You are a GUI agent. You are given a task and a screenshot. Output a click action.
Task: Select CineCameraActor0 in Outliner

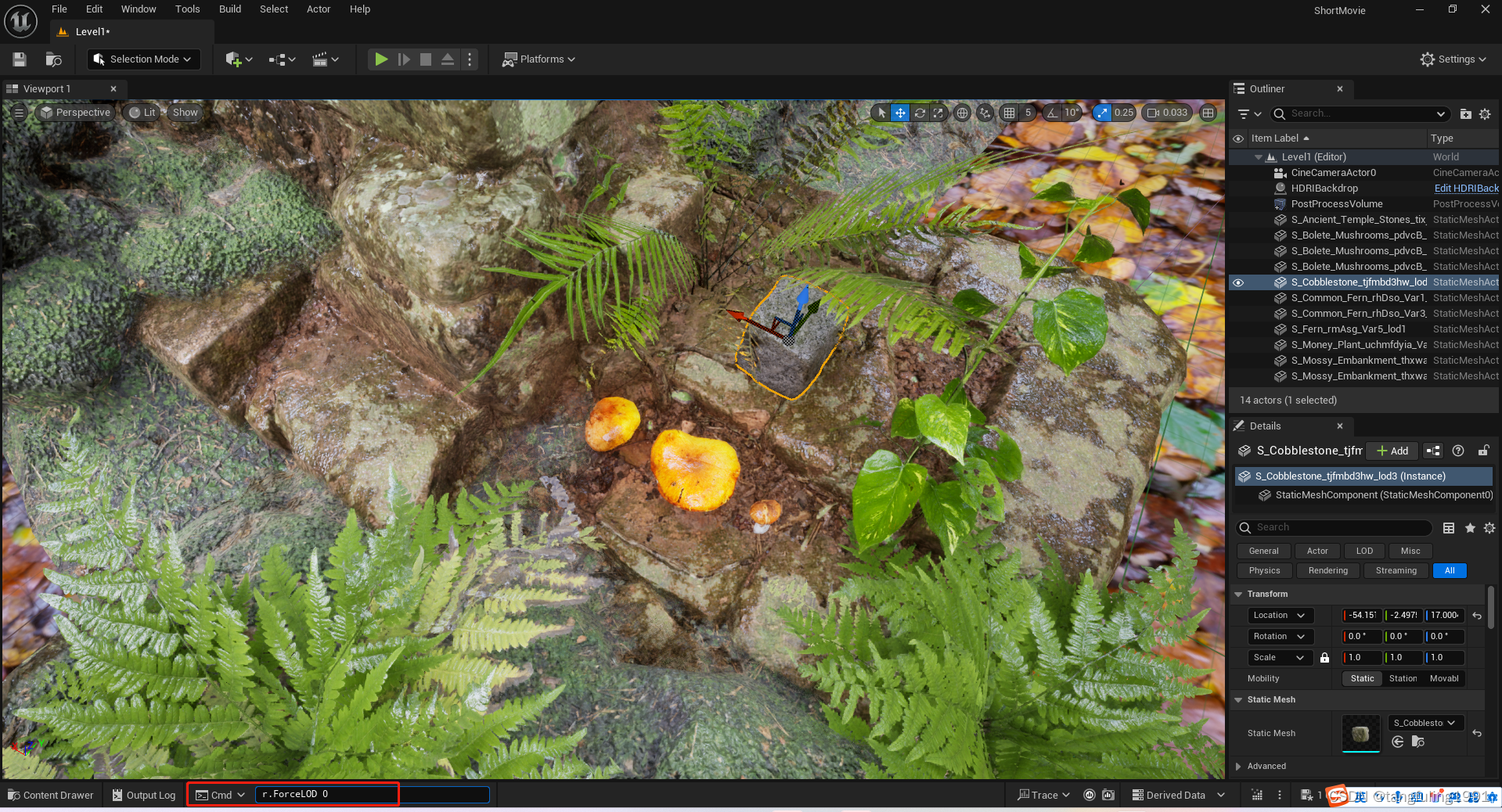1333,173
